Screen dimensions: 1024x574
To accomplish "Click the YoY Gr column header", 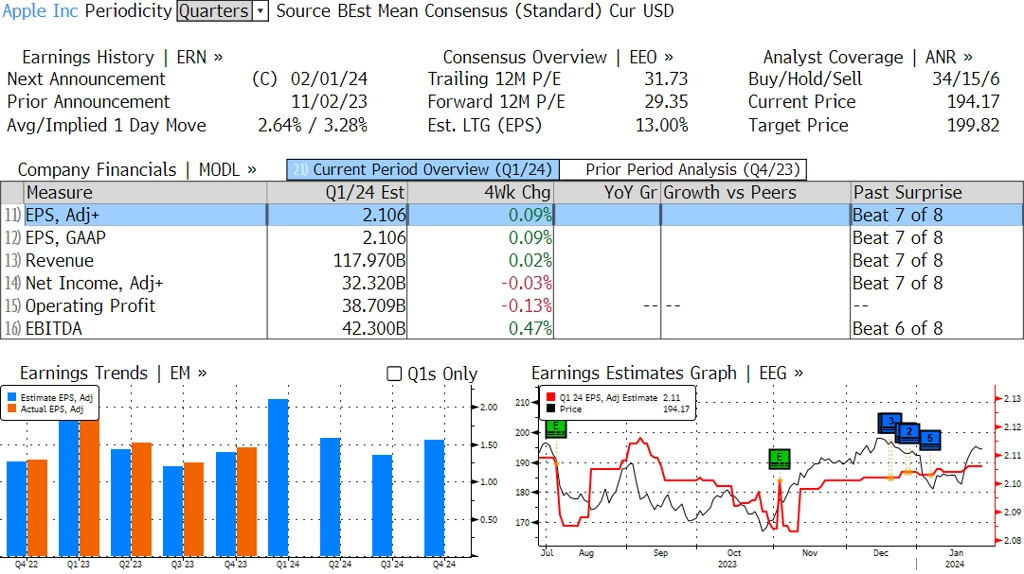I will point(607,193).
